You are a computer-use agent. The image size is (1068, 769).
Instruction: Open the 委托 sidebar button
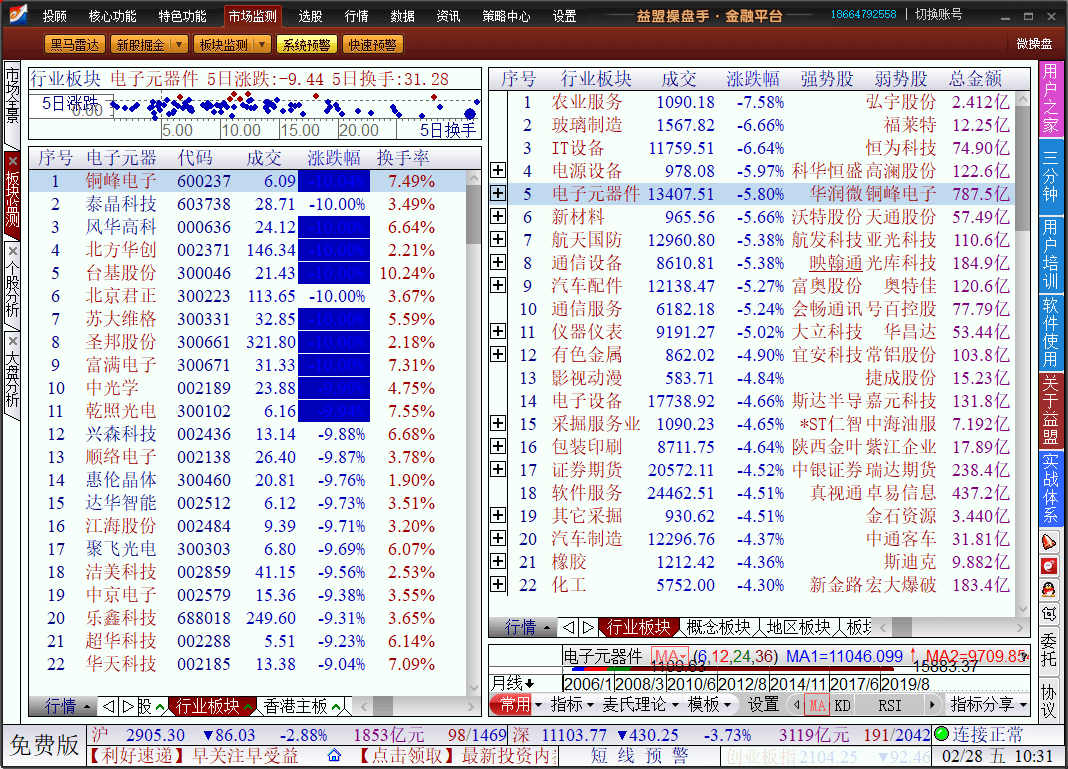tap(1049, 649)
